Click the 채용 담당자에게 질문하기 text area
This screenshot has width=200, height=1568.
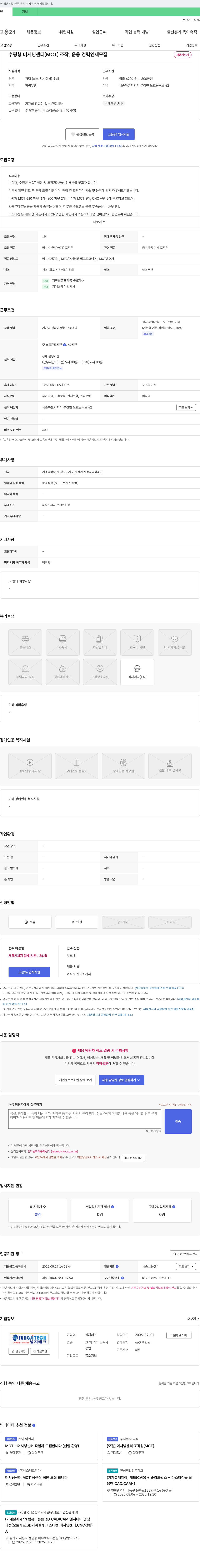(x=85, y=1119)
